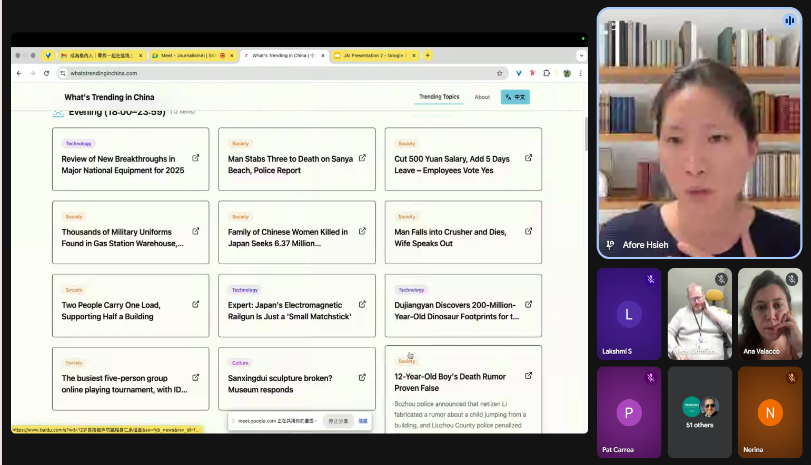Image resolution: width=811 pixels, height=465 pixels.
Task: Select Pat Carrea participant tile
Action: (629, 412)
